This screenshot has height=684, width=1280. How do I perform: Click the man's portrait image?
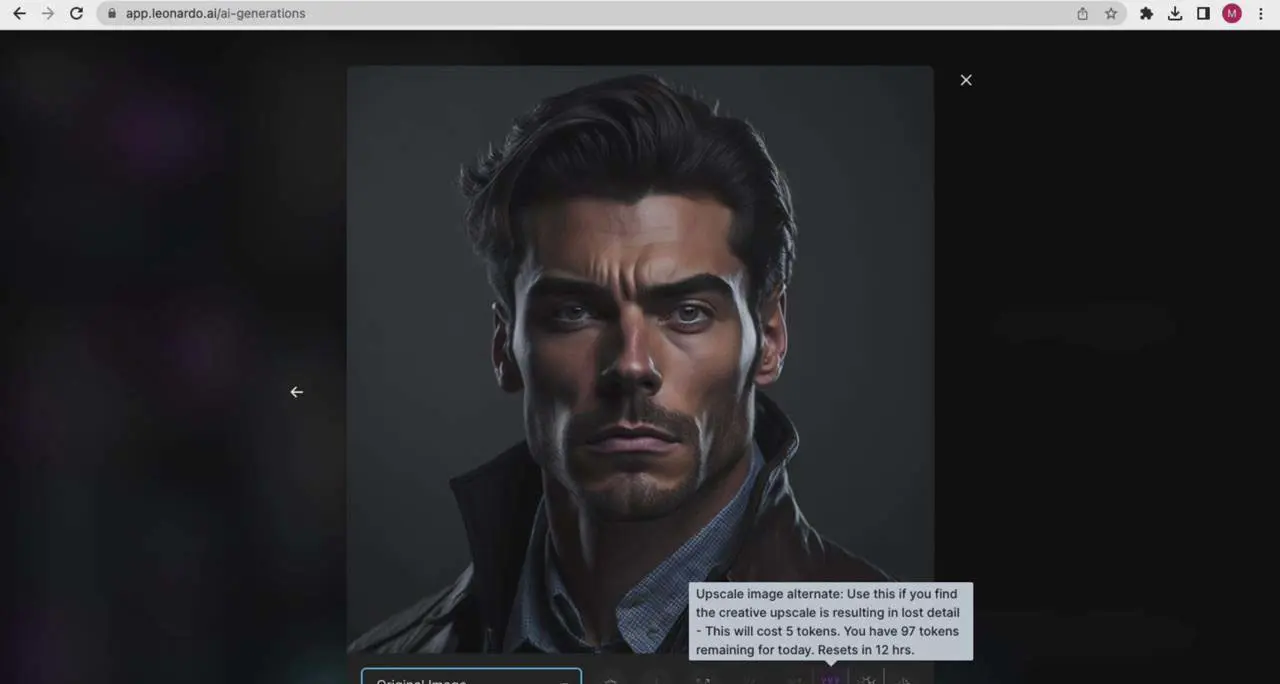[x=640, y=350]
